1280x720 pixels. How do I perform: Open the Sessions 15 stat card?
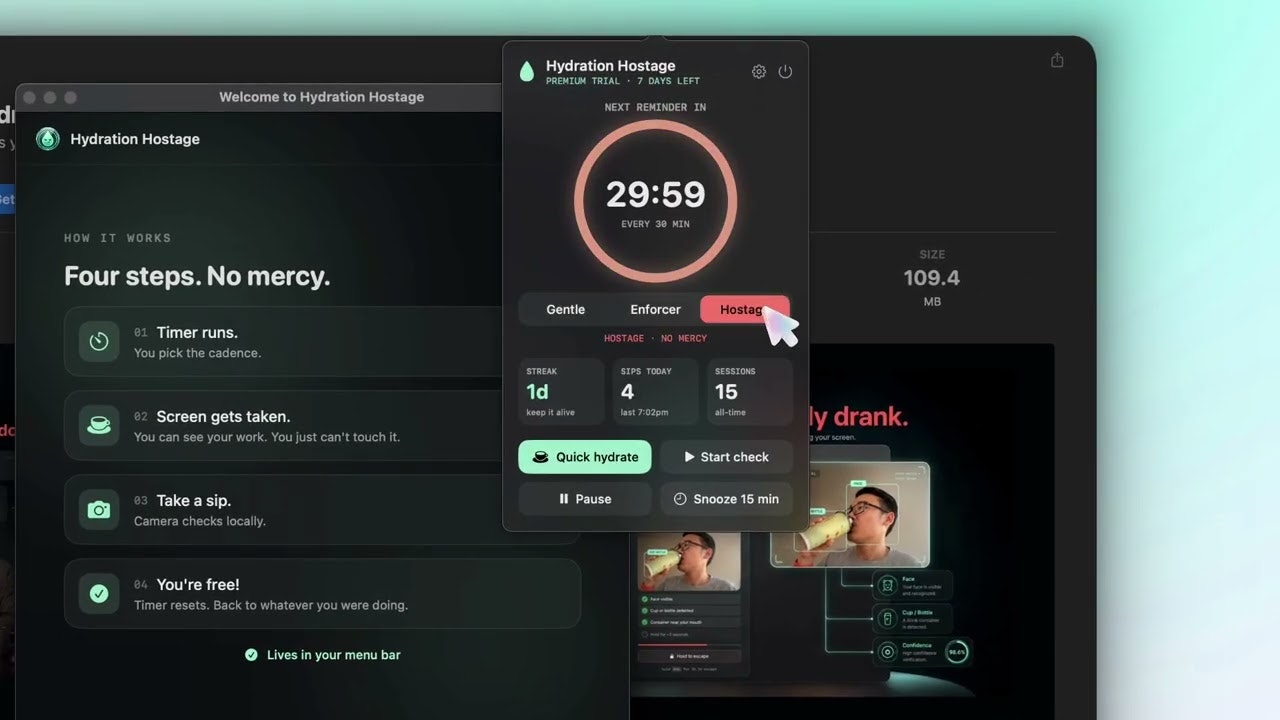[x=749, y=392]
